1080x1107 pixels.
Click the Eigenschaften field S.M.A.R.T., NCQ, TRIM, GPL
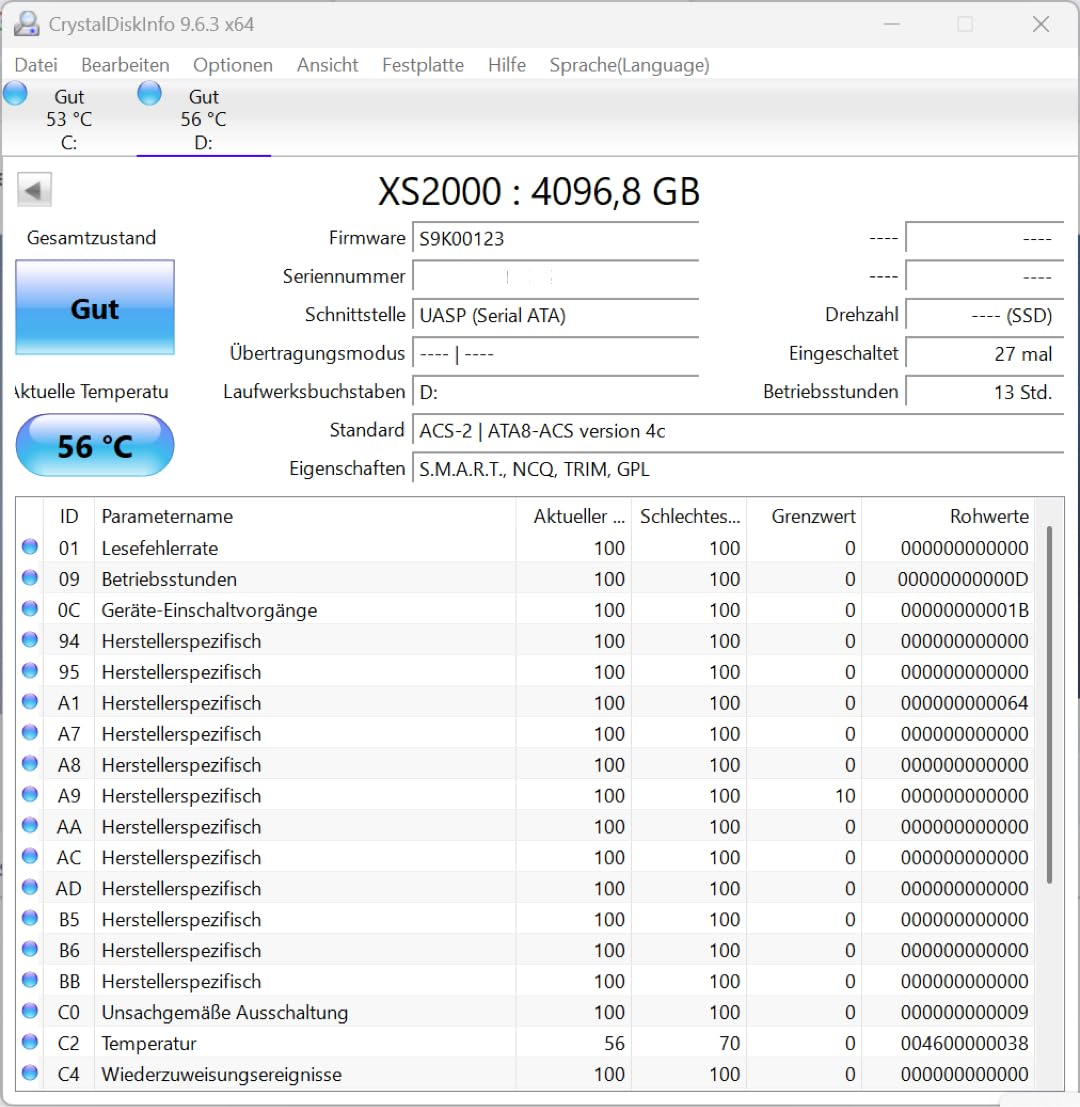[x=738, y=469]
